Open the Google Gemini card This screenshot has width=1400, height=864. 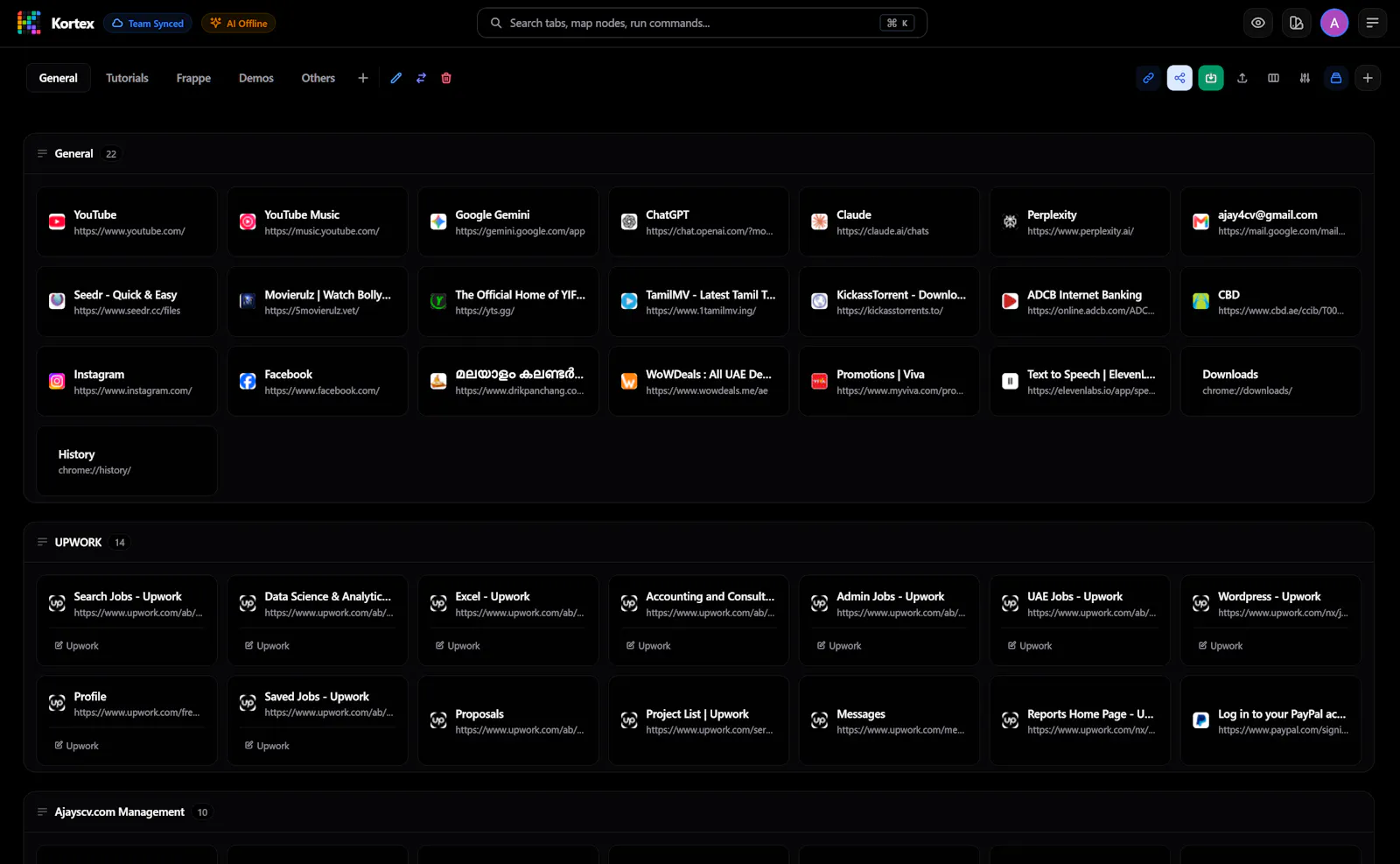click(508, 221)
